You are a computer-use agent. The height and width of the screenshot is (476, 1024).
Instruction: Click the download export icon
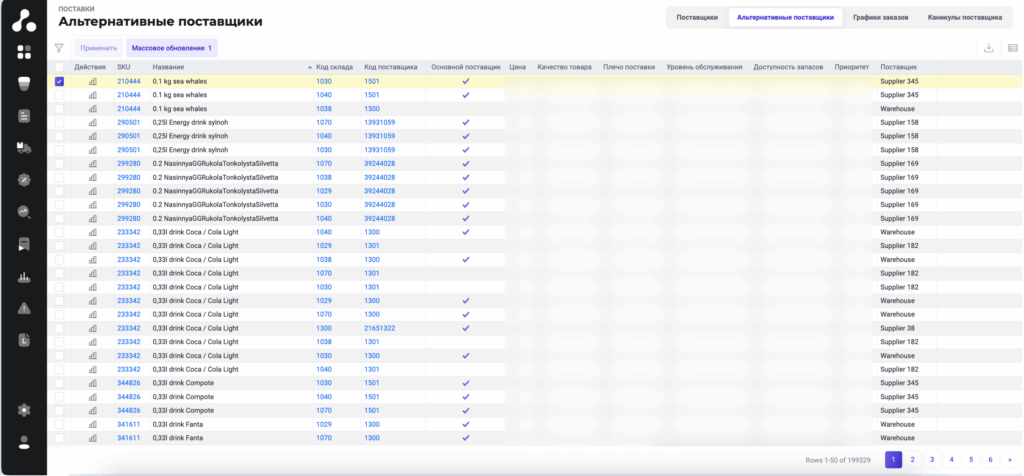(x=988, y=47)
